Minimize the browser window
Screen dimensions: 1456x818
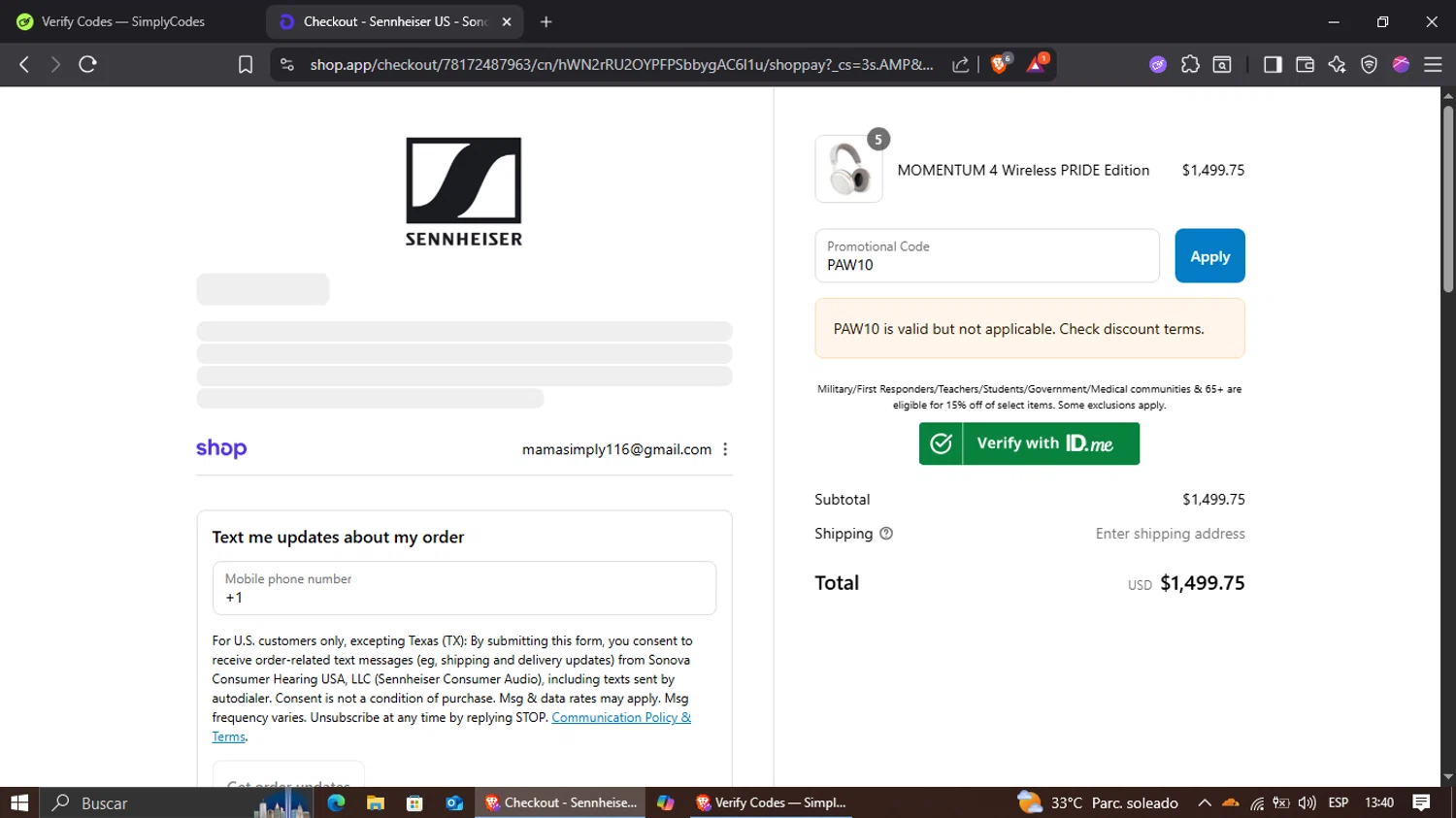click(1334, 21)
